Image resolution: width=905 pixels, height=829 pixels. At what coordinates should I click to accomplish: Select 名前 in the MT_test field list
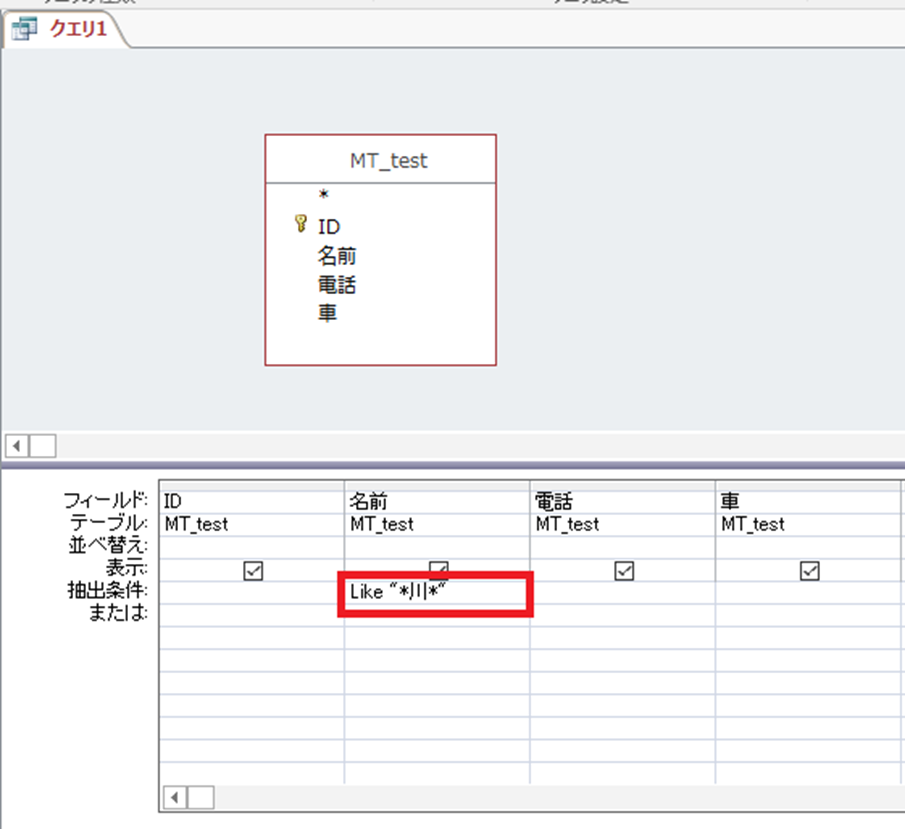click(337, 256)
